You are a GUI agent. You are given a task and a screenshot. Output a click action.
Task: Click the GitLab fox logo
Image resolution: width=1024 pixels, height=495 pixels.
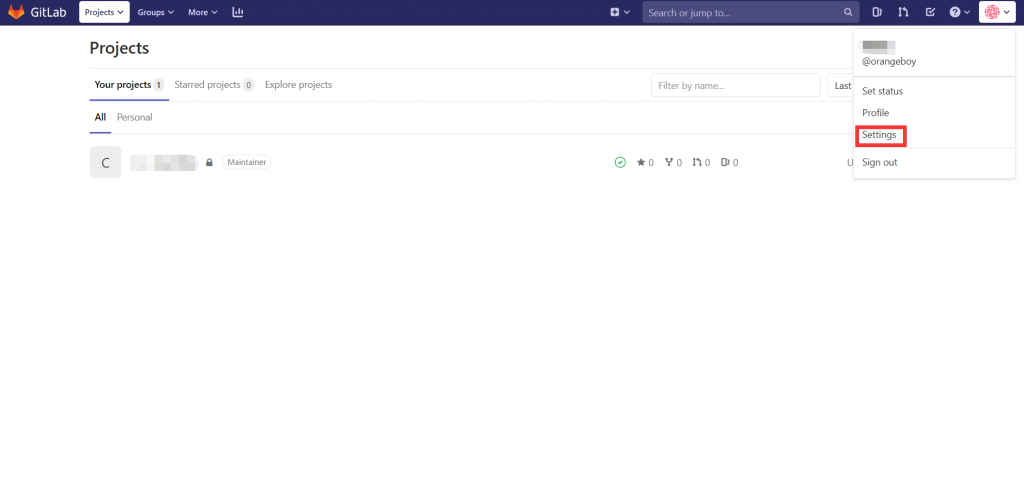[x=17, y=13]
